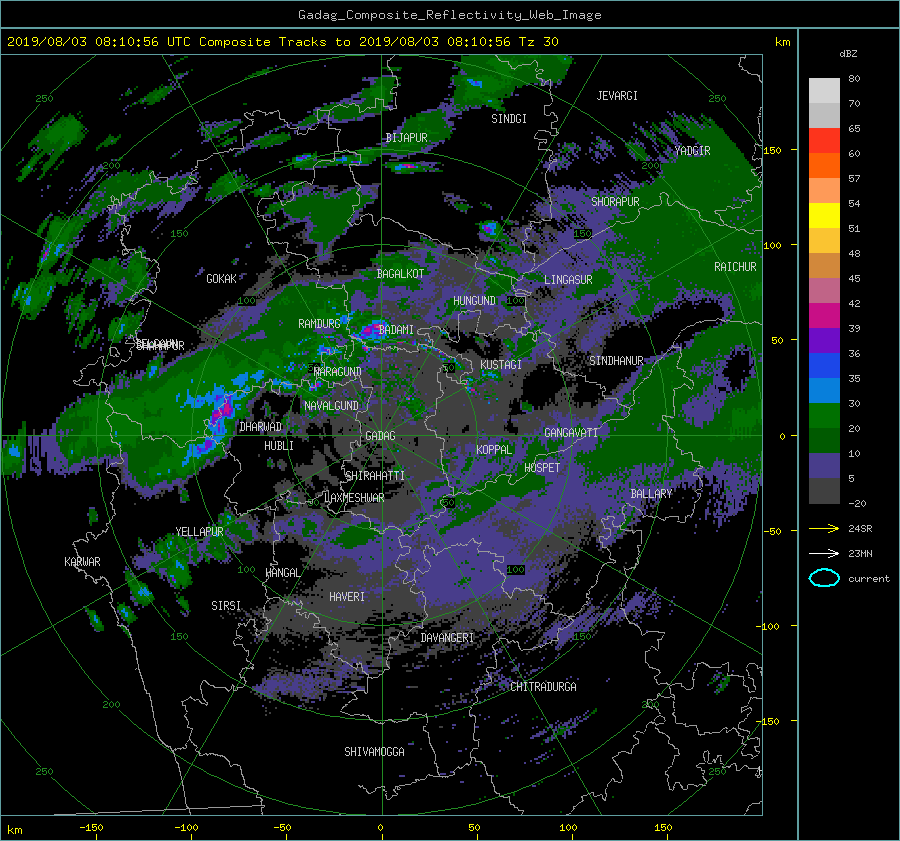Select the purple 36-39 dBZ swatch

pyautogui.click(x=824, y=341)
